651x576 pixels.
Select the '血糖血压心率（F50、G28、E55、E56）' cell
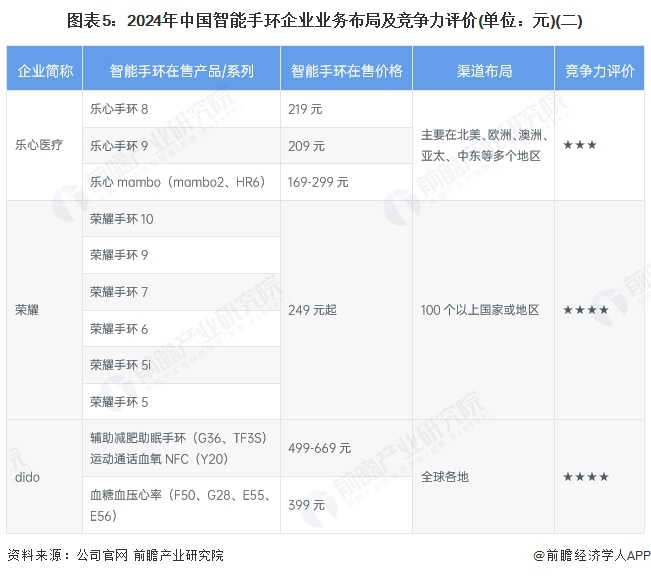[181, 505]
